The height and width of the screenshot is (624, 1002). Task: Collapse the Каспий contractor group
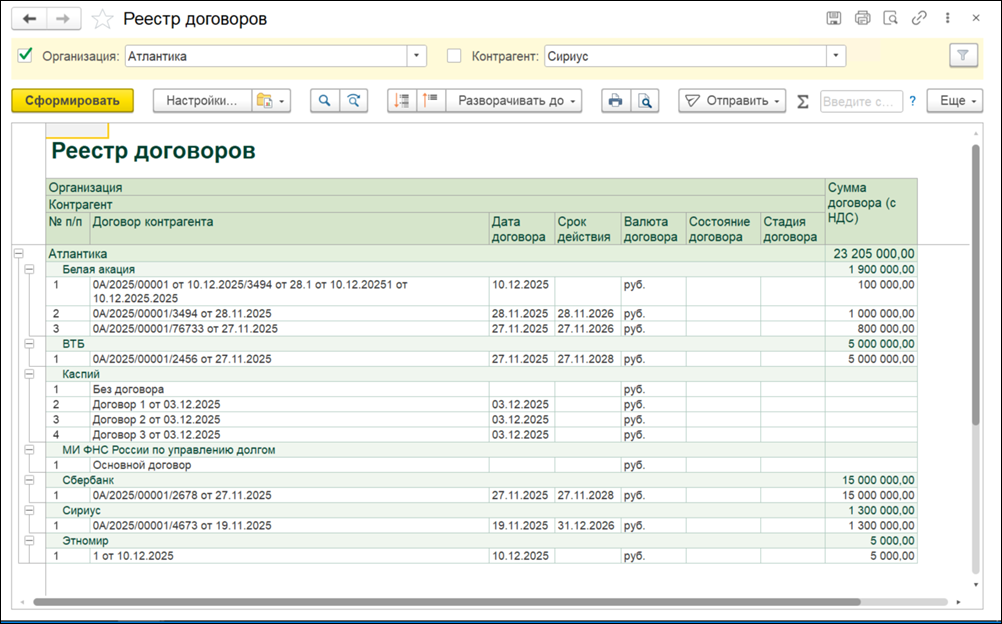click(29, 374)
